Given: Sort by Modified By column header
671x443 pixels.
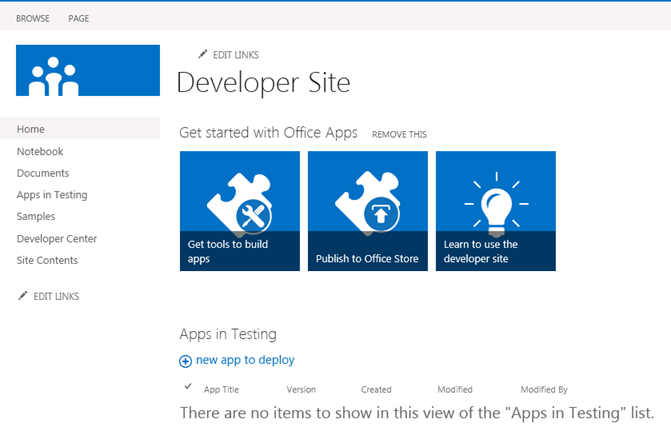Looking at the screenshot, I should click(x=544, y=389).
